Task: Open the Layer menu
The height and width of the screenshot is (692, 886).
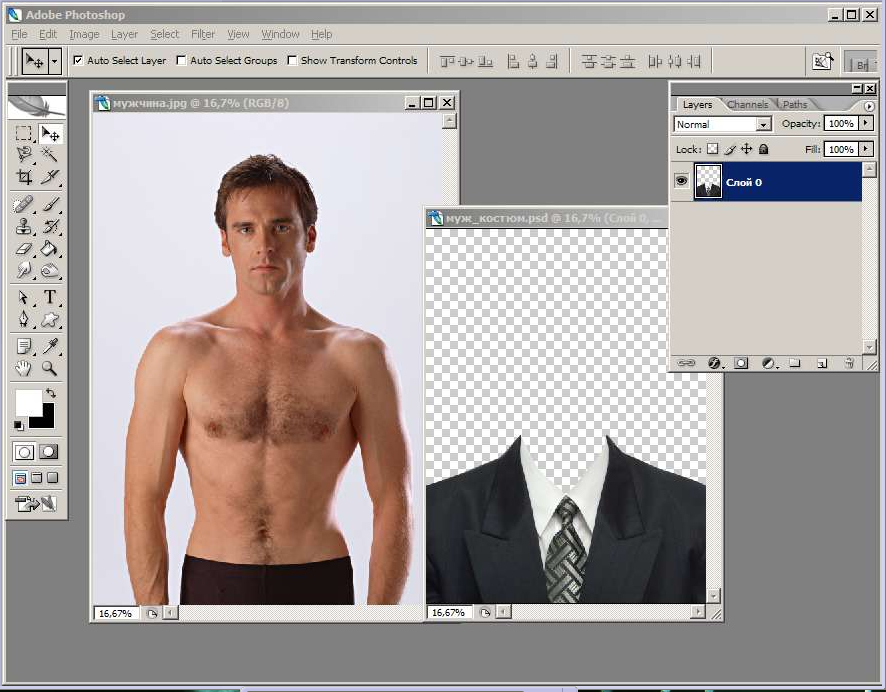Action: (124, 34)
